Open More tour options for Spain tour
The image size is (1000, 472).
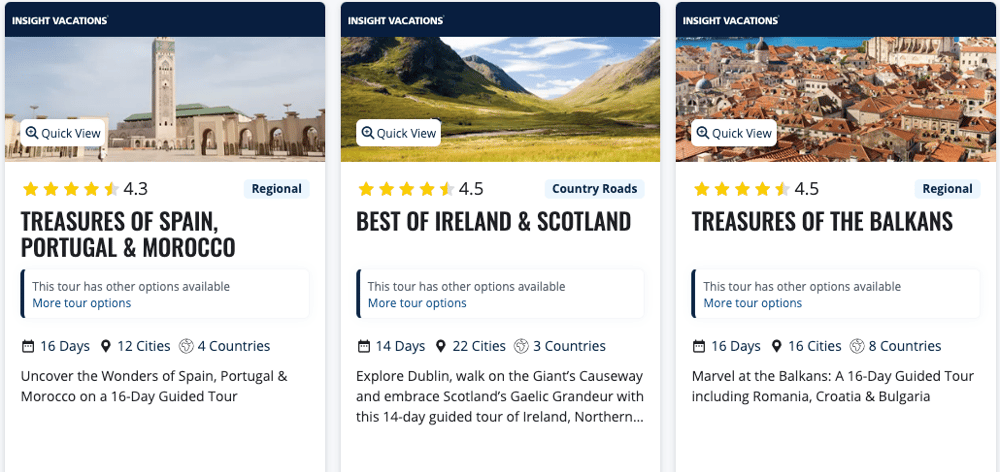pyautogui.click(x=81, y=303)
